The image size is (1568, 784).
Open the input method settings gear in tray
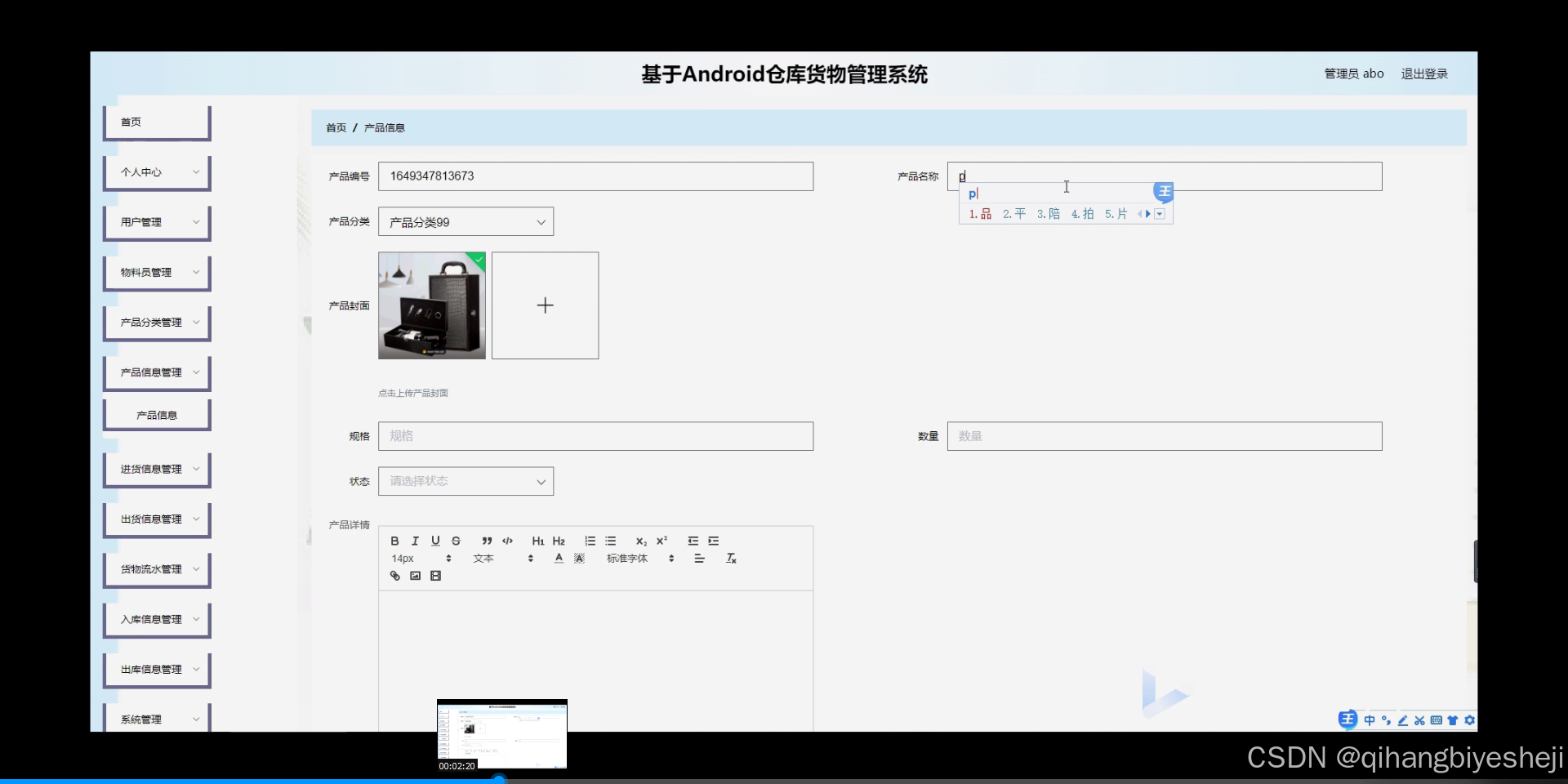[1469, 720]
